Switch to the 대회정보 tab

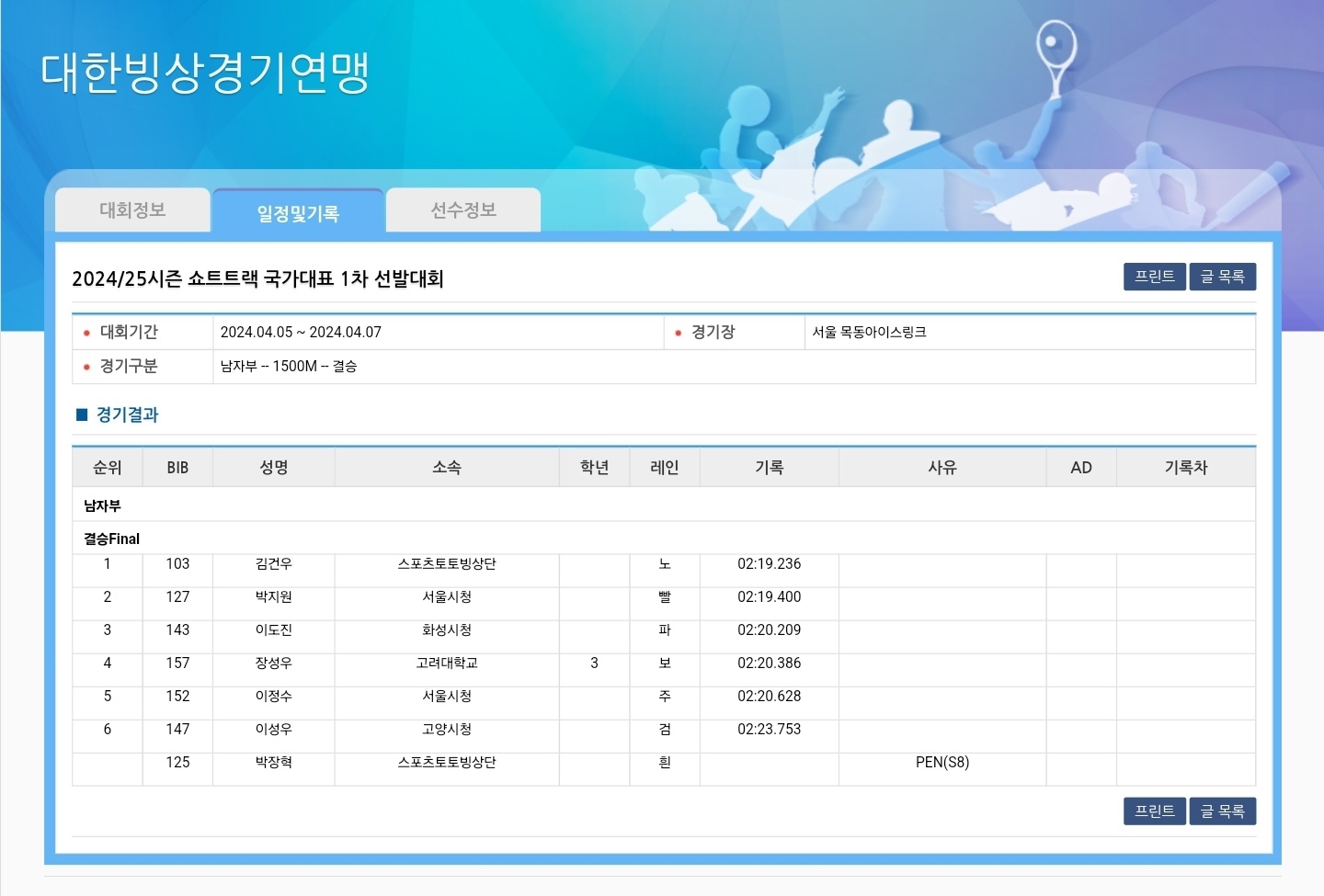coord(132,210)
